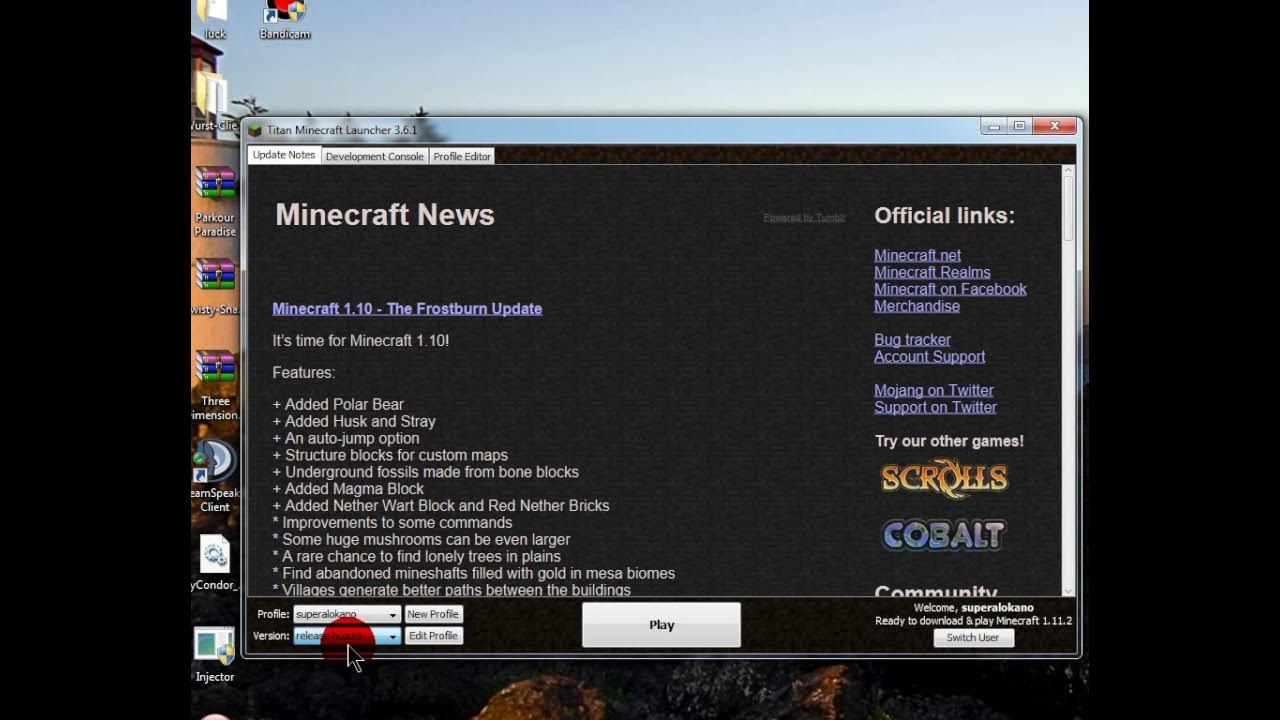Expand the Profile dropdown superalokano
Screen dimensions: 1280x720
(347, 614)
